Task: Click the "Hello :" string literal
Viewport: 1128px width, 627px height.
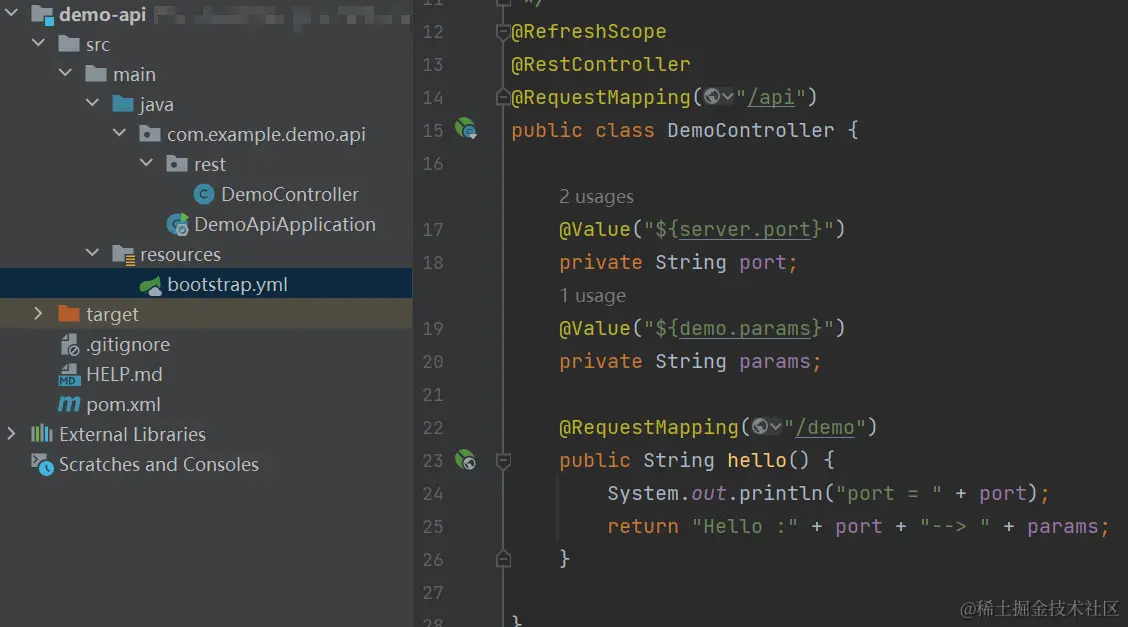Action: point(745,526)
